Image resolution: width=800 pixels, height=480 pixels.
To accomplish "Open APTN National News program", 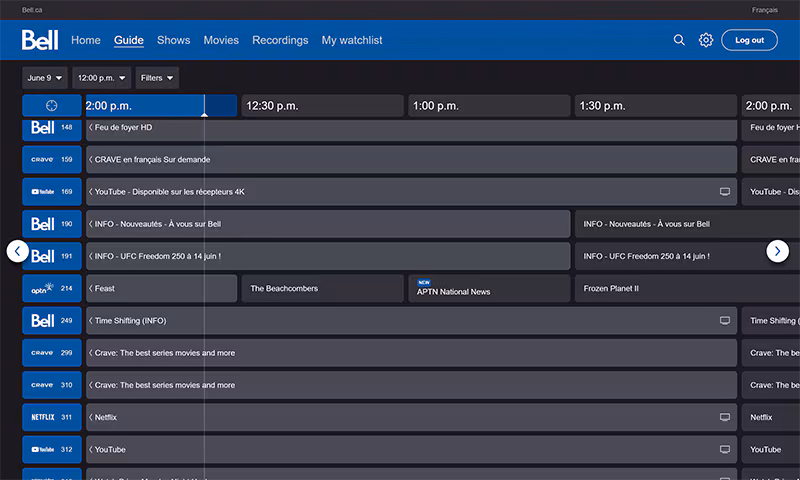I will click(x=489, y=288).
